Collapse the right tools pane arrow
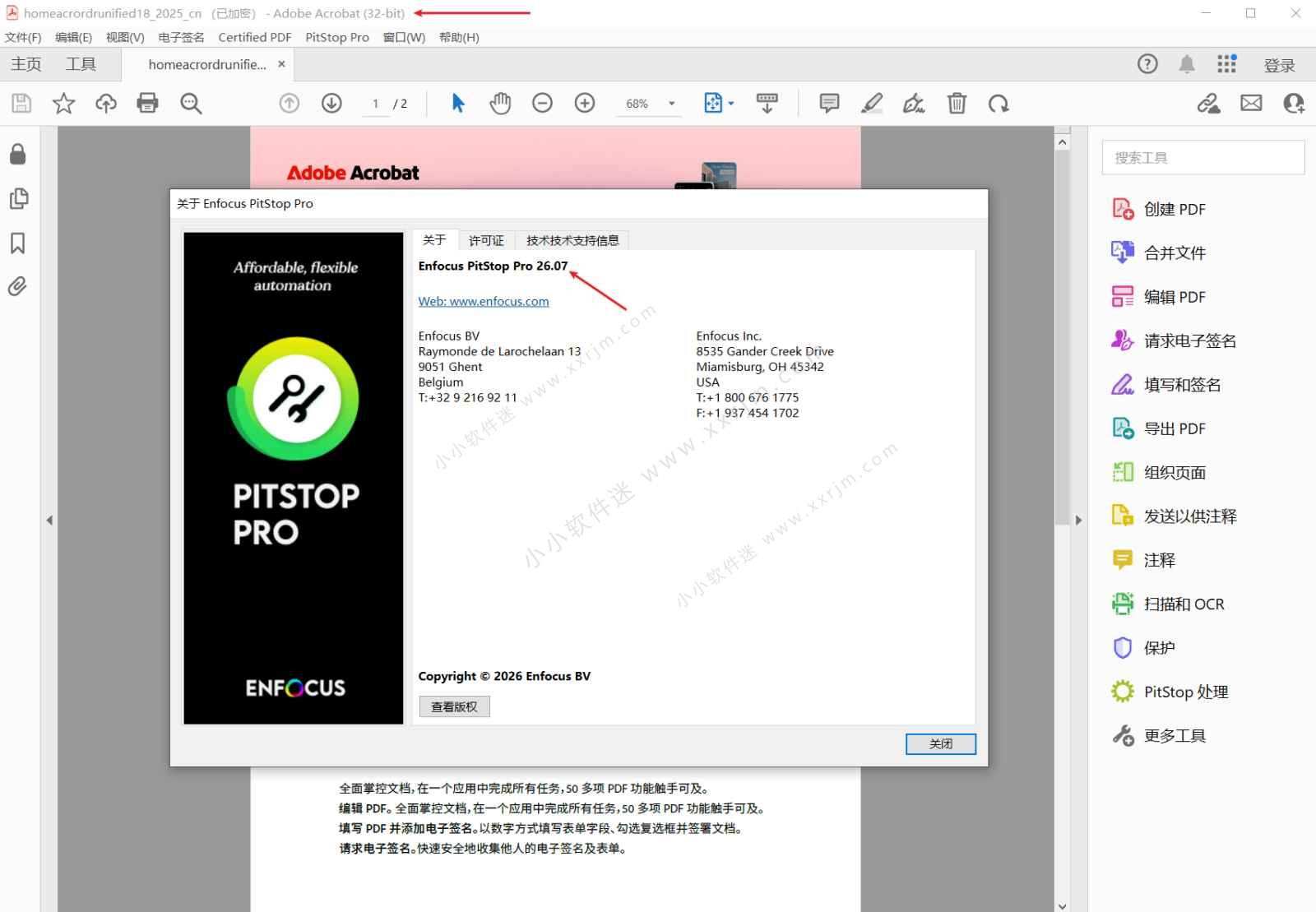This screenshot has width=1316, height=912. [x=1078, y=520]
